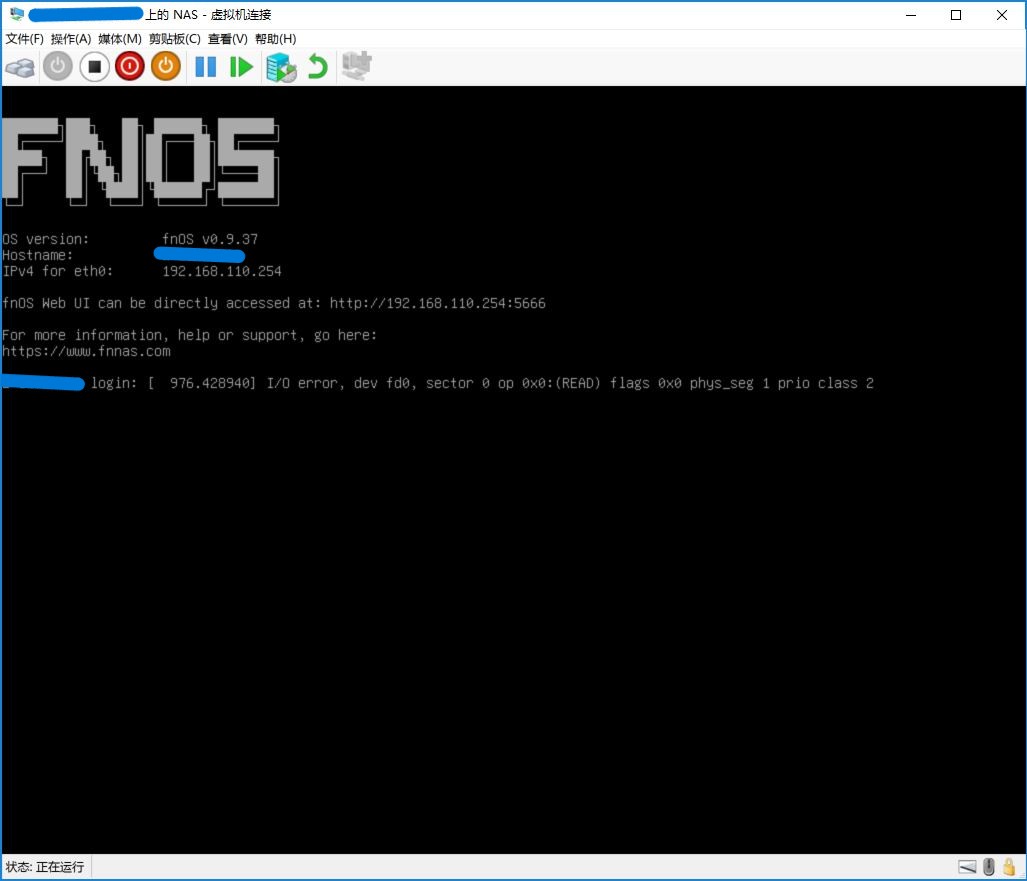This screenshot has width=1027, height=881.
Task: Turn off the VM with the stop icon
Action: point(94,67)
